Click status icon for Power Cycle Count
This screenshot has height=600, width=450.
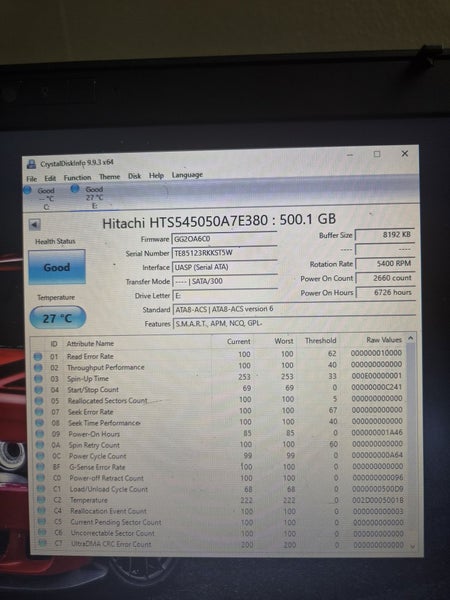41,456
